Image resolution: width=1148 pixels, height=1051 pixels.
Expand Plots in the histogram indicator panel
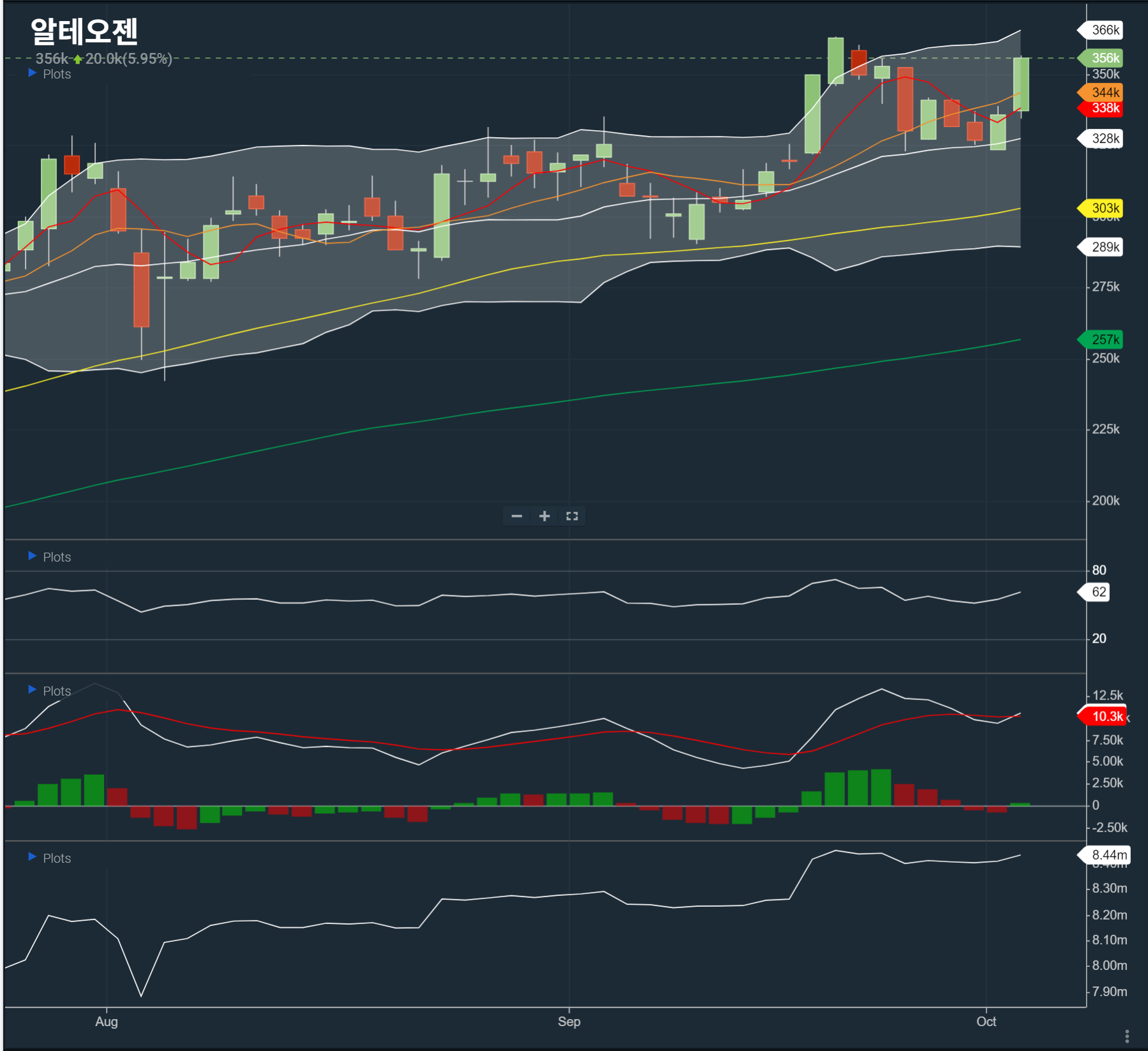[x=50, y=691]
